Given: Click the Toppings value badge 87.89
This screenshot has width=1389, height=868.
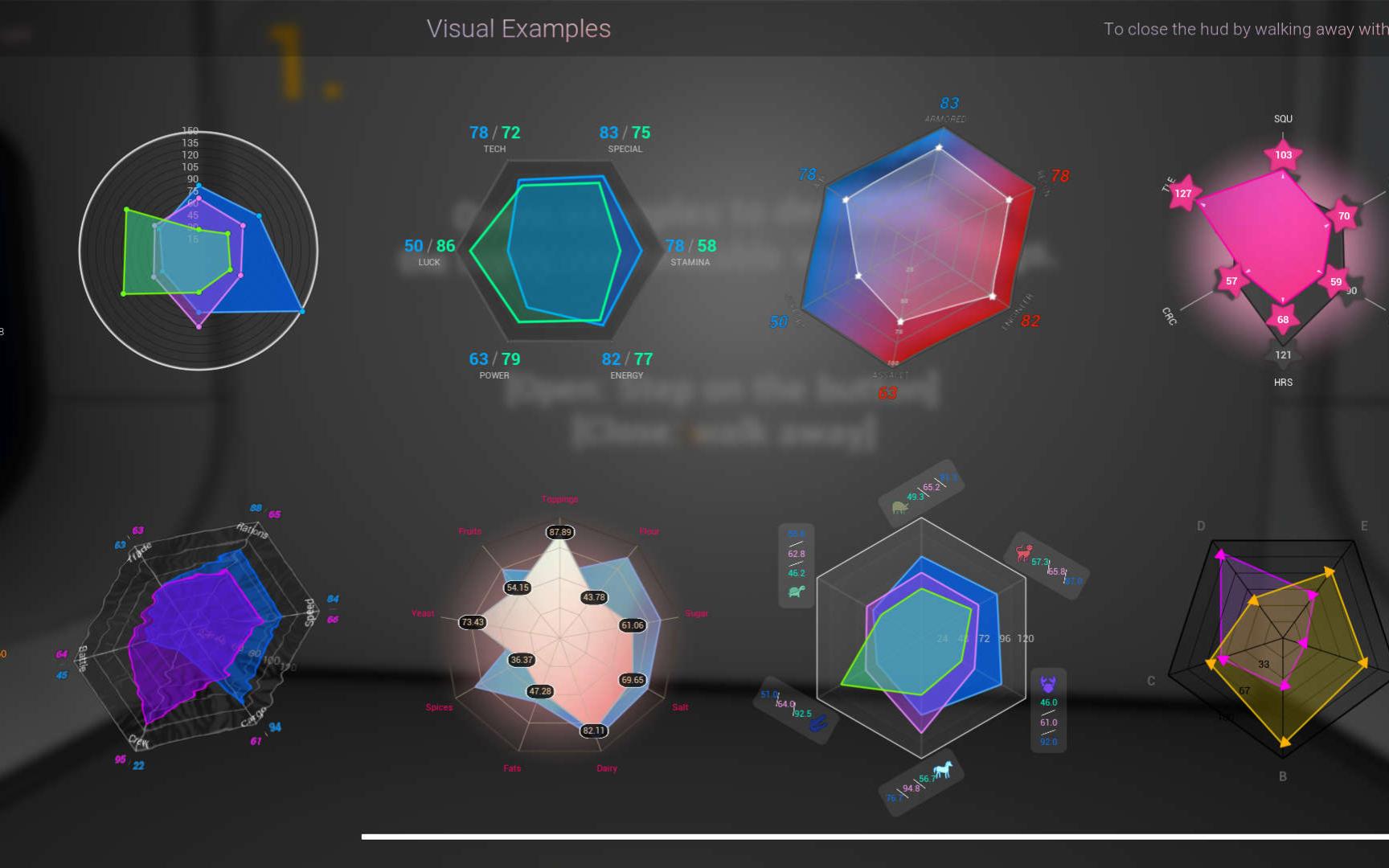Looking at the screenshot, I should (560, 531).
